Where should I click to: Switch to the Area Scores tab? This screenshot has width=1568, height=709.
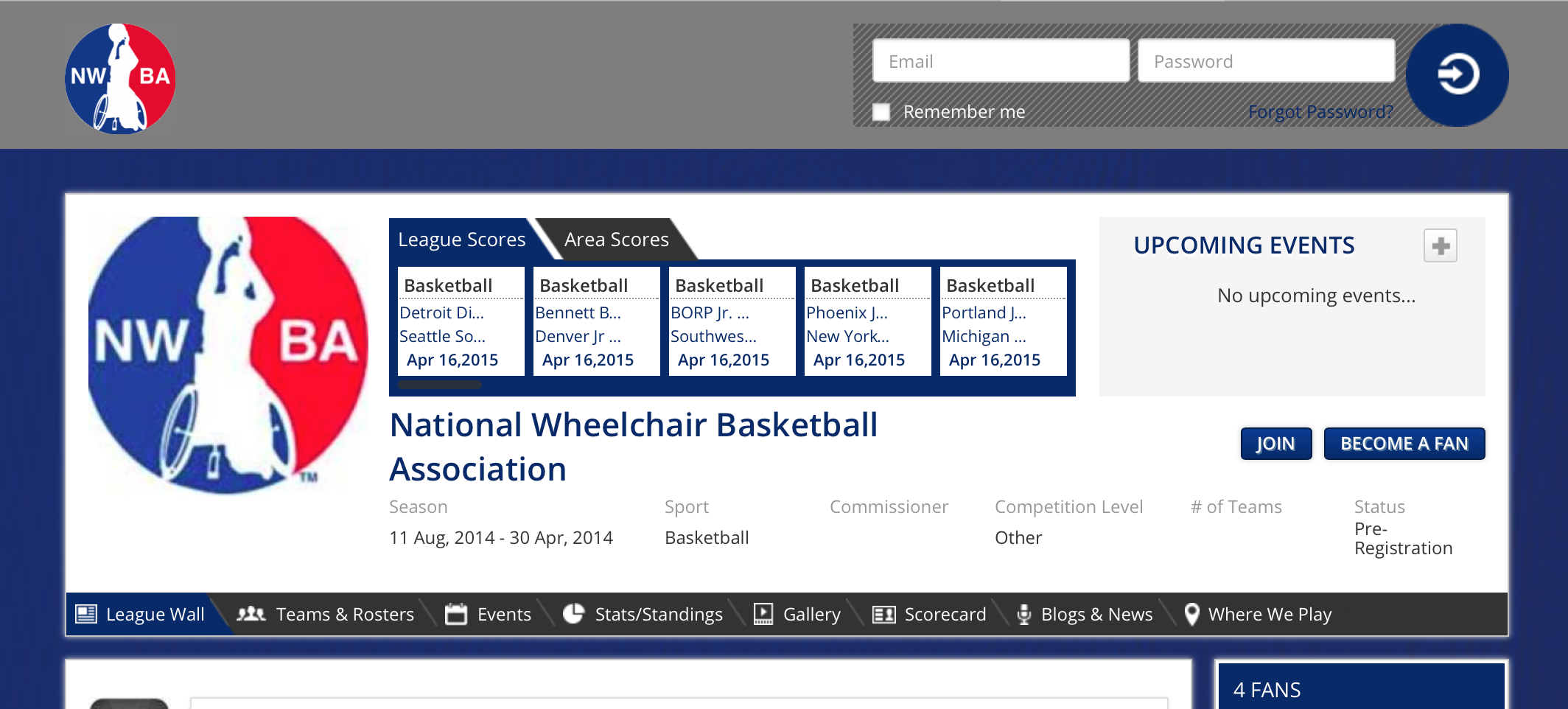click(616, 239)
